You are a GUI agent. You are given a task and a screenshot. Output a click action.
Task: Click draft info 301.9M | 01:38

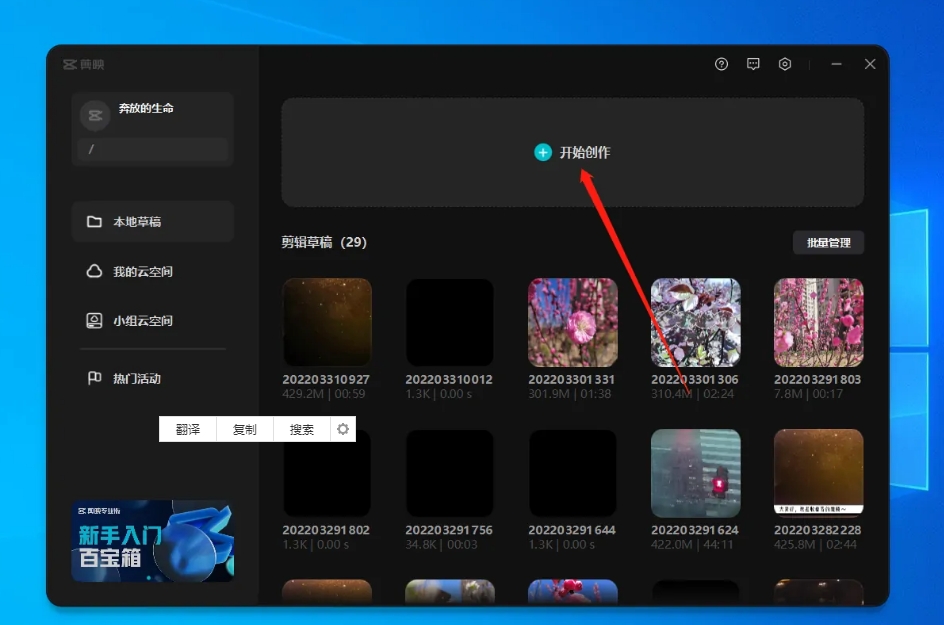coord(570,394)
